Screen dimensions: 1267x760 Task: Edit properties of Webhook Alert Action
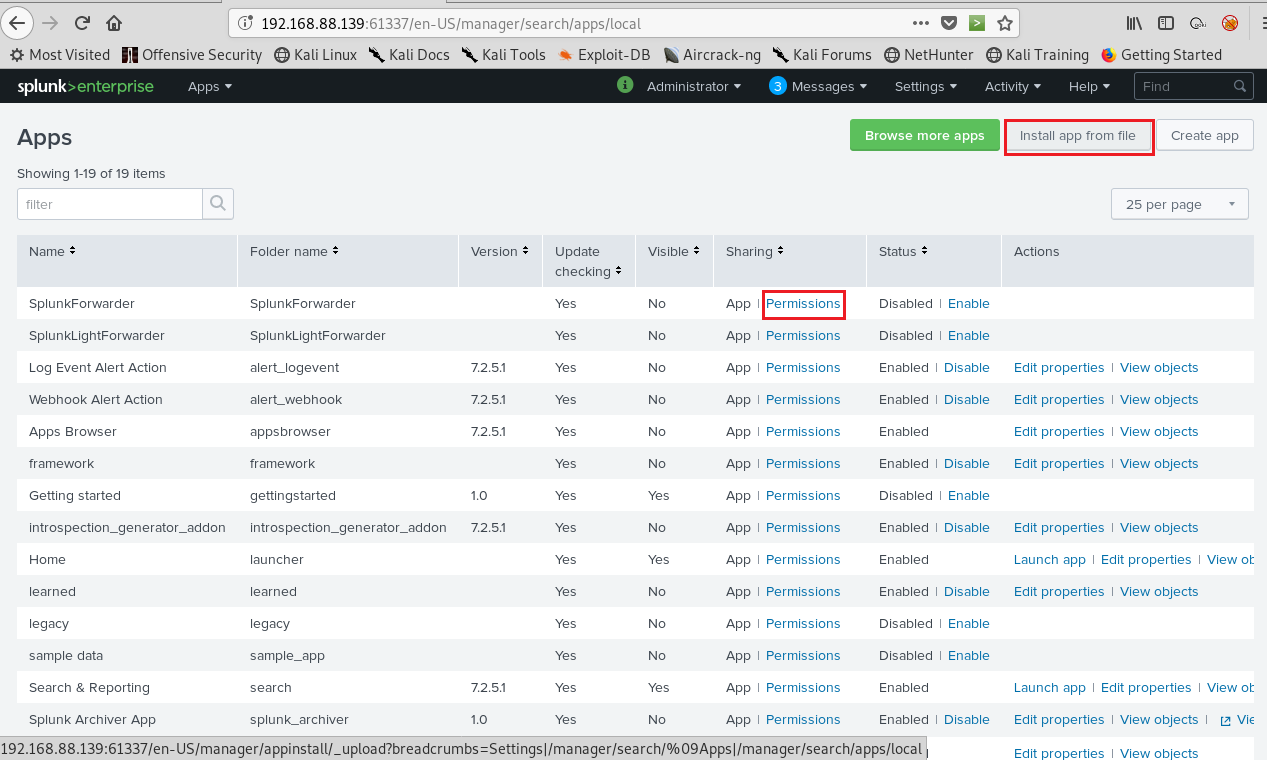(x=1059, y=399)
